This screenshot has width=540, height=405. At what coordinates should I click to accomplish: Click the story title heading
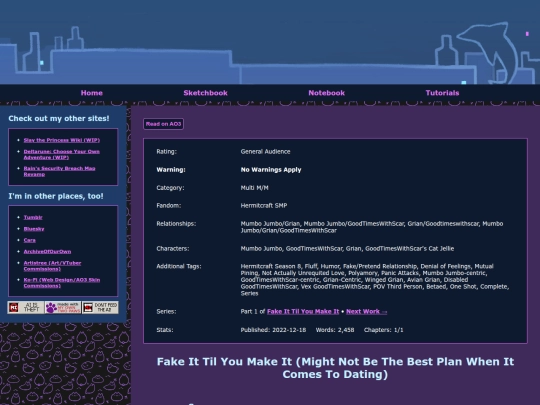[x=335, y=368]
